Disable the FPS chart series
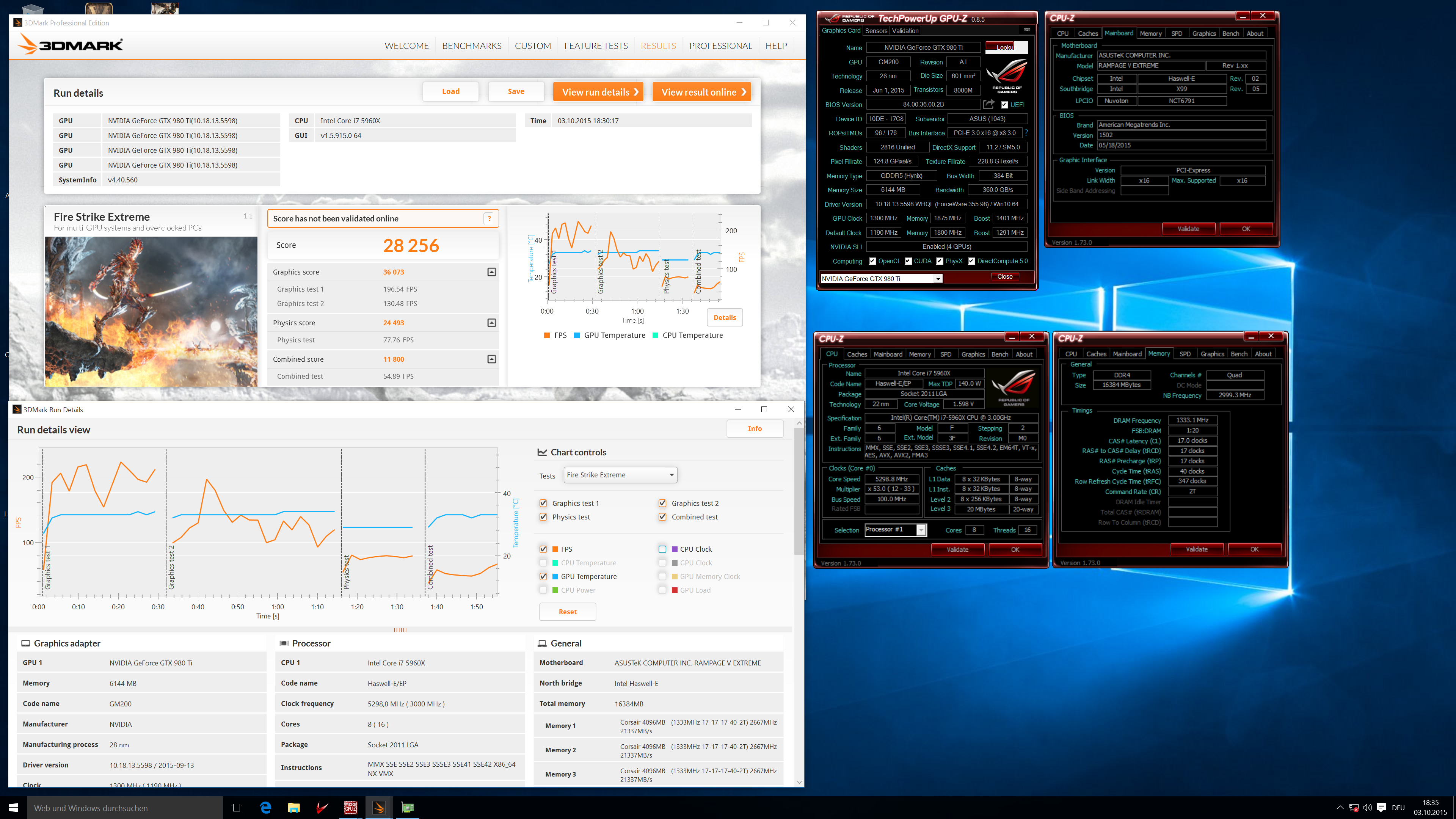The width and height of the screenshot is (1456, 819). [x=543, y=549]
